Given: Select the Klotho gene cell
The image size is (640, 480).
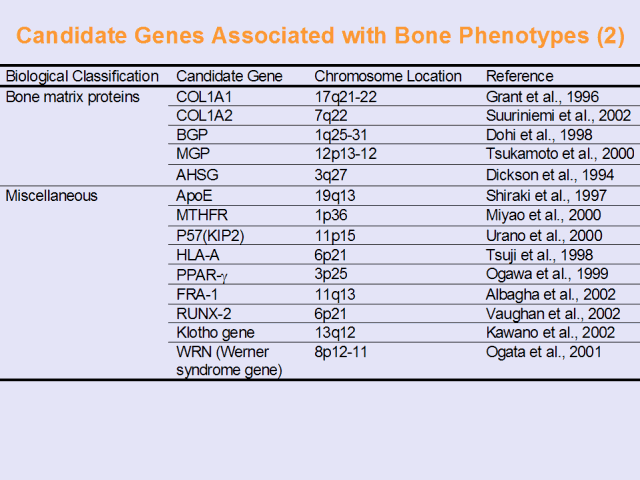Looking at the screenshot, I should (x=213, y=332).
